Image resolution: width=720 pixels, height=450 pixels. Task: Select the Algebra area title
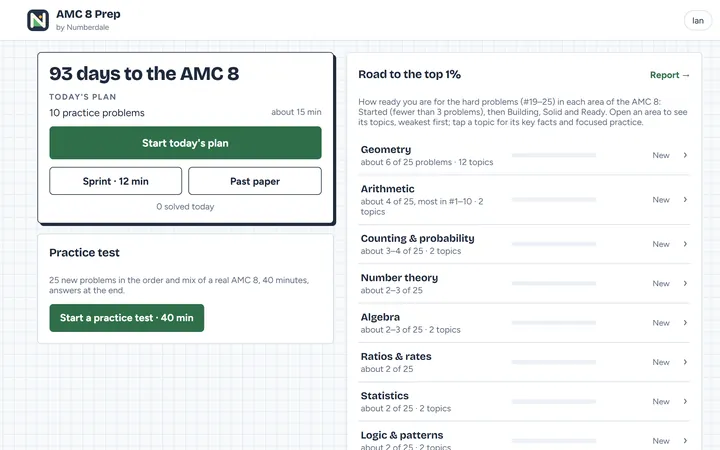tap(380, 317)
